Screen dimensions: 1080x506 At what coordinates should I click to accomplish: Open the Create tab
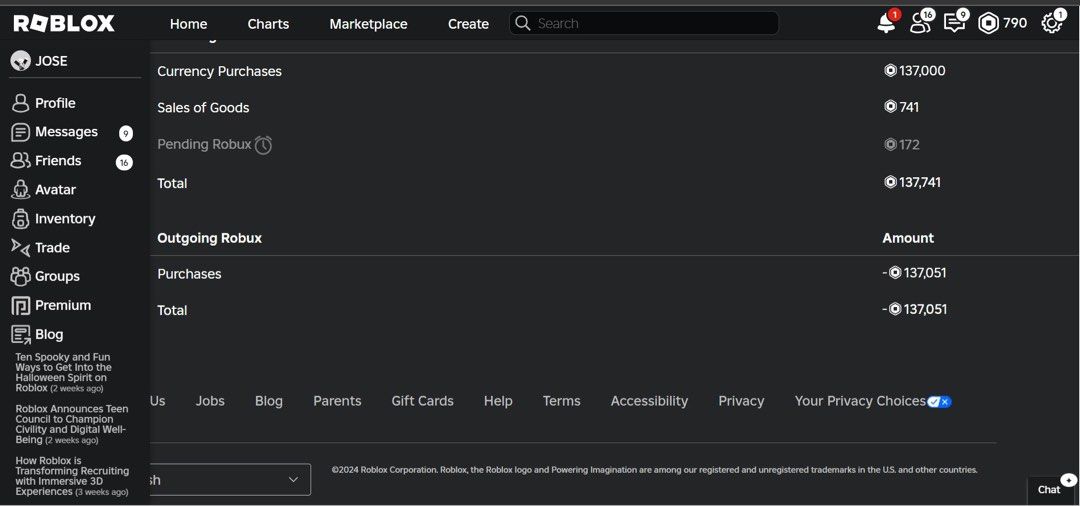(468, 23)
